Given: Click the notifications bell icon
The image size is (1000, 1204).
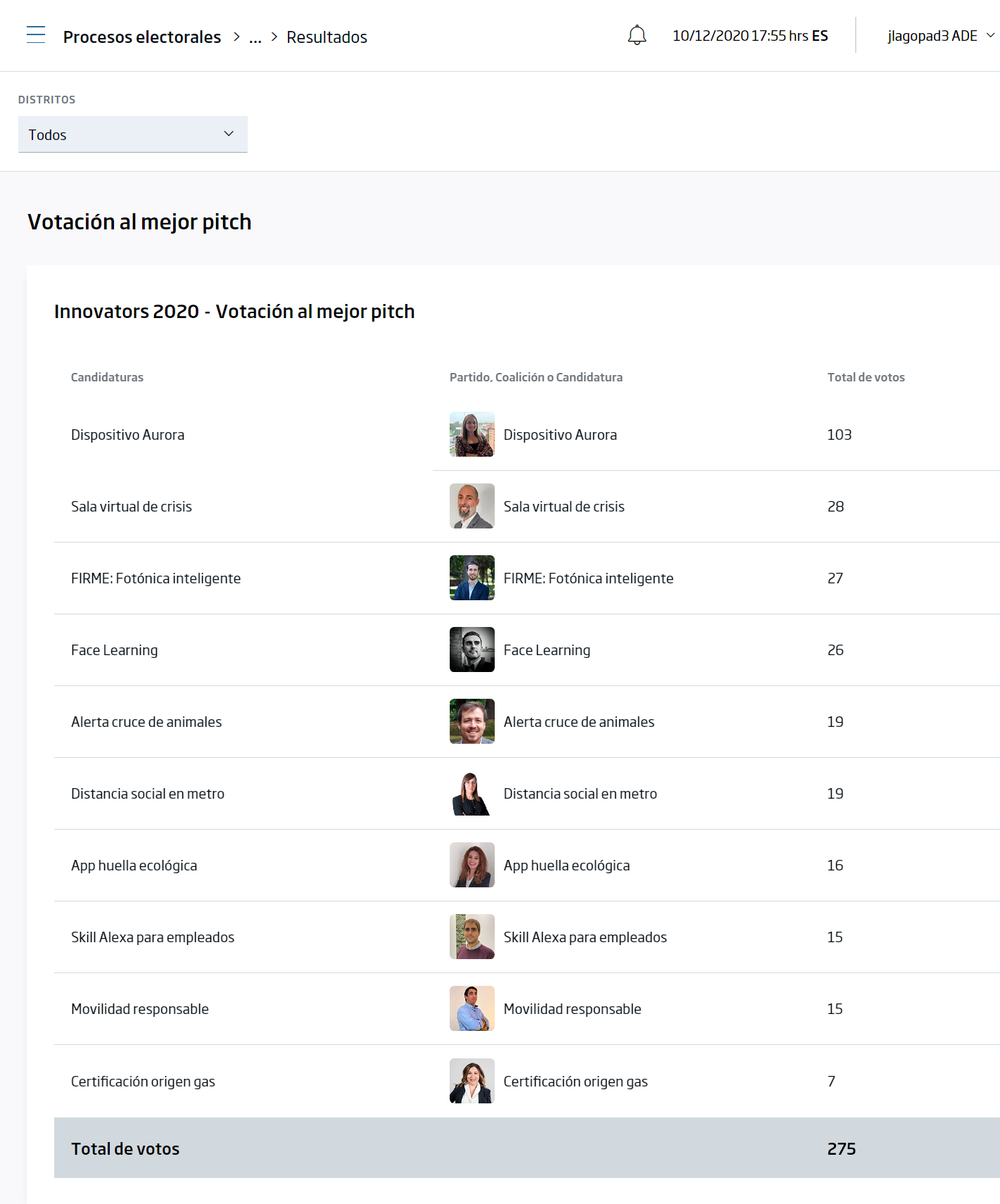Looking at the screenshot, I should 637,35.
